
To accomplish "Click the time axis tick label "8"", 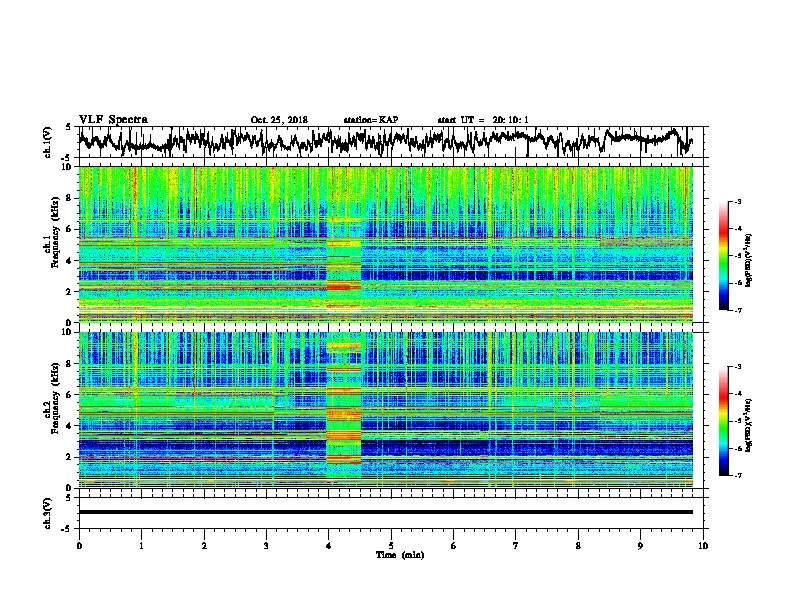I will [578, 546].
